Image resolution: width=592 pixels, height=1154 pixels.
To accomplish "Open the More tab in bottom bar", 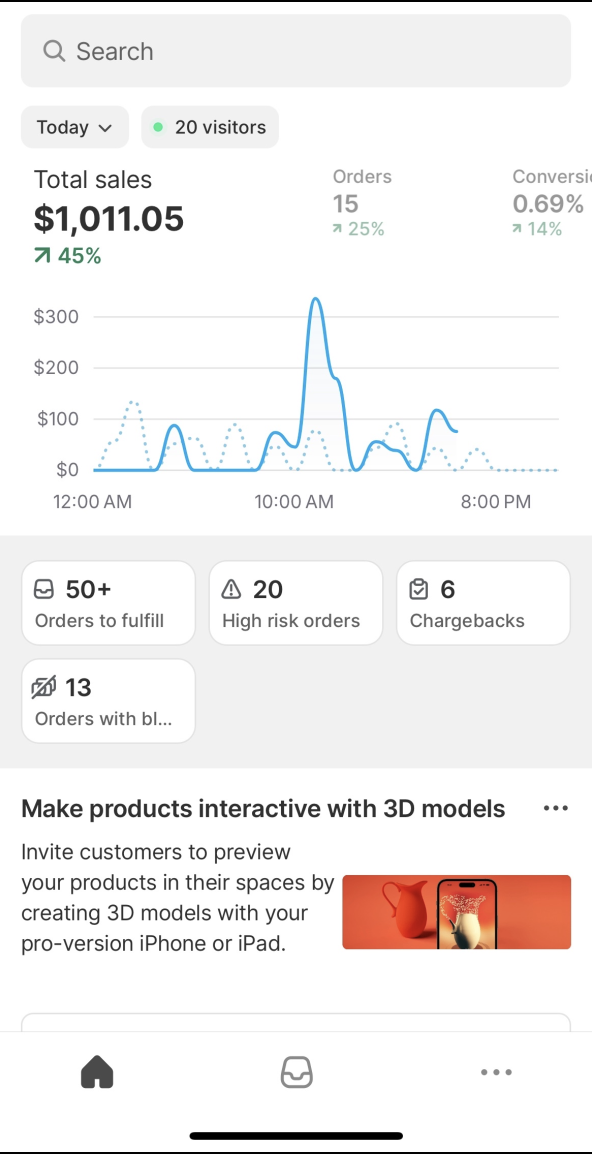I will 496,1072.
